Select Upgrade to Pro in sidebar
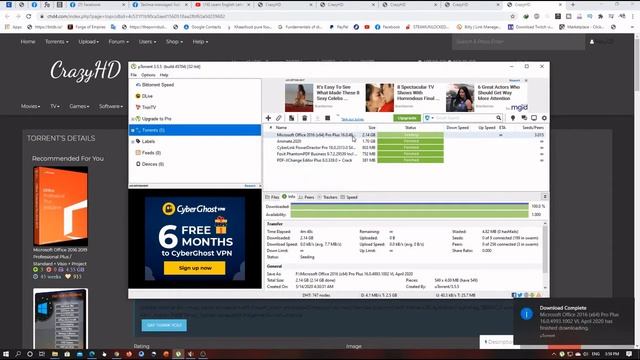The height and width of the screenshot is (360, 640). pos(156,119)
